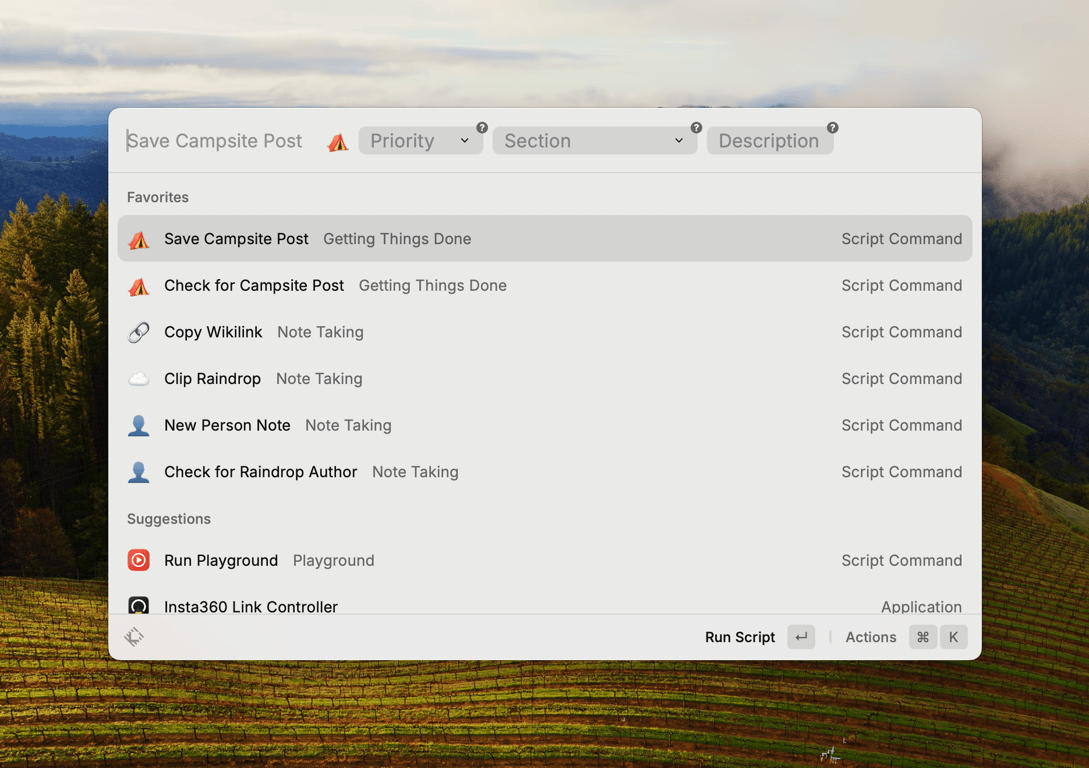
Task: Click the tent icon in Save Campsite Post row
Action: tap(139, 240)
